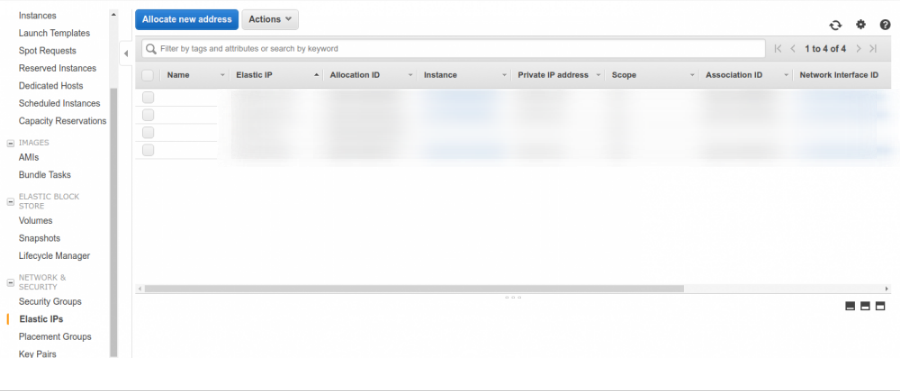Open Capacity Reservations in the sidebar
Screen dimensions: 906x391
tap(62, 121)
